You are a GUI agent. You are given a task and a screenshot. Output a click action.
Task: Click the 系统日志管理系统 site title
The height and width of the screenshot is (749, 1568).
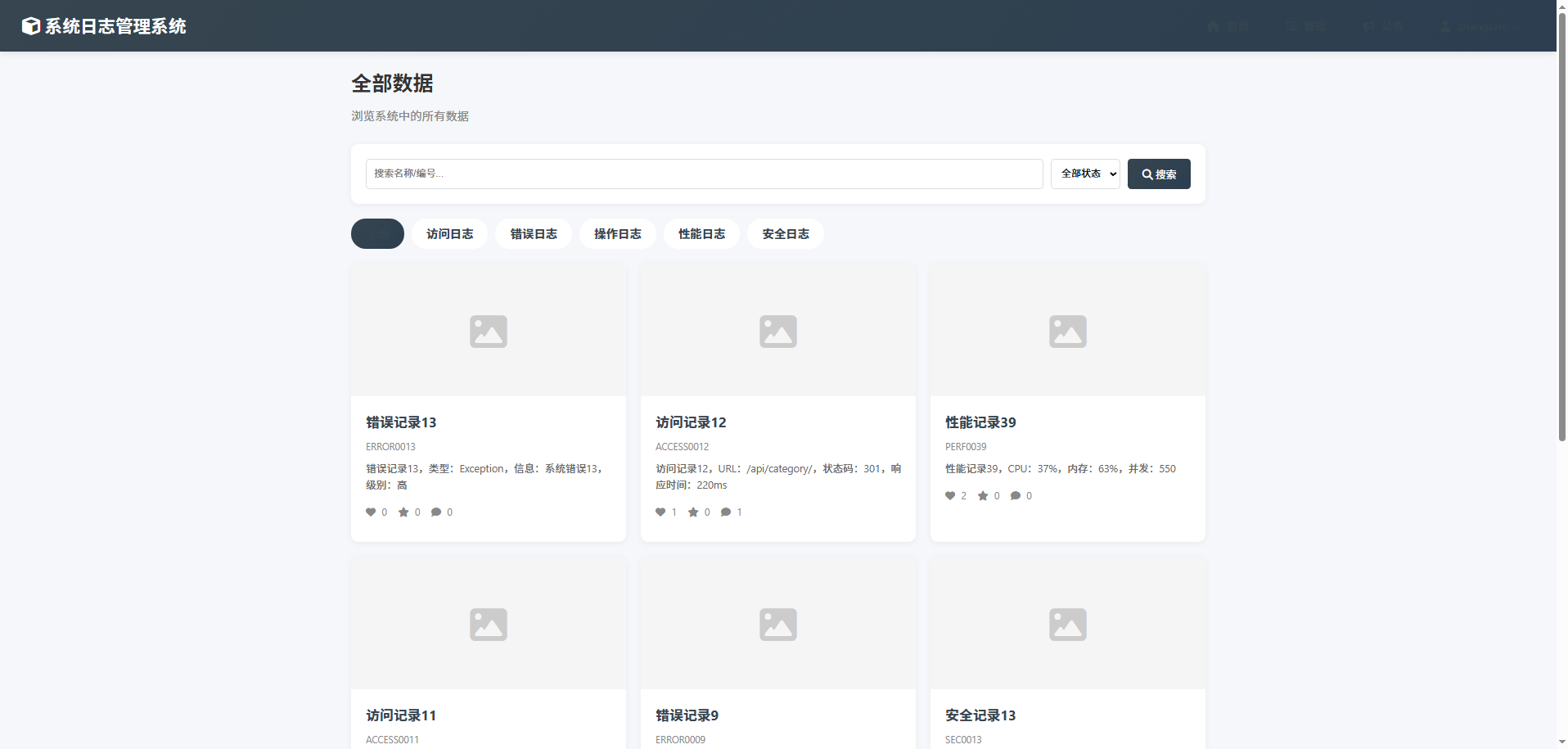point(115,26)
